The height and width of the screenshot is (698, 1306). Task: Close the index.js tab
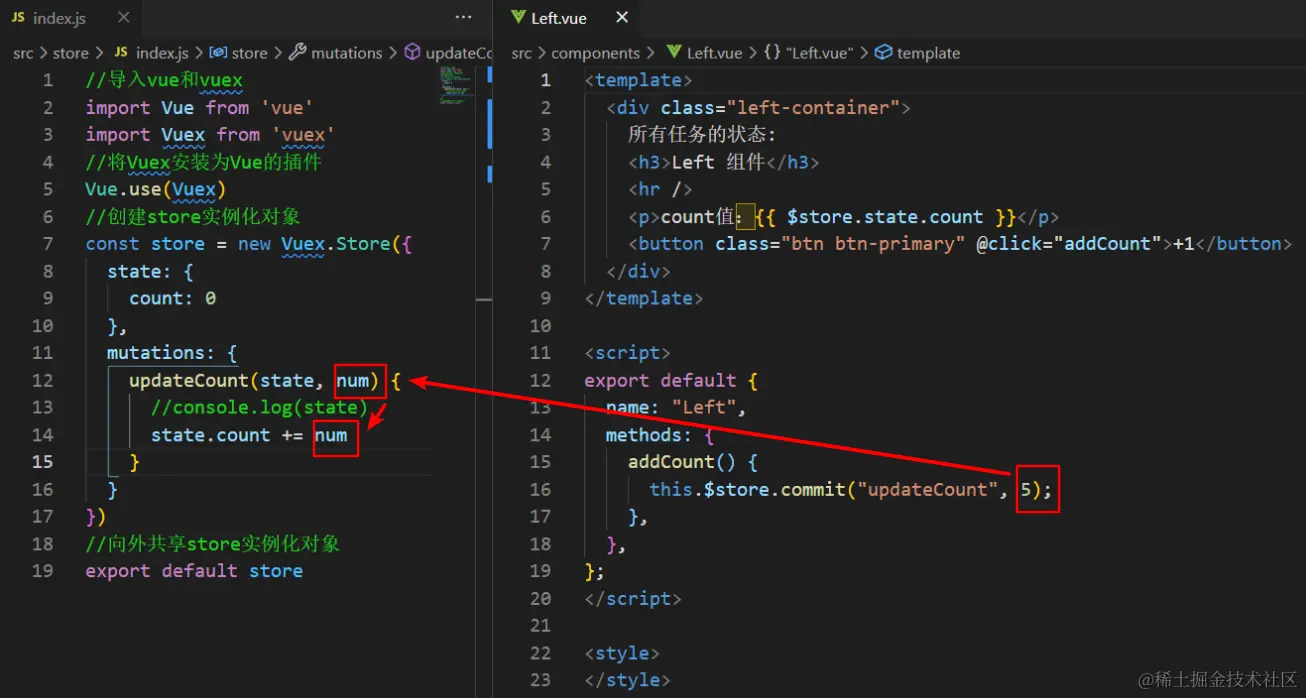point(123,18)
